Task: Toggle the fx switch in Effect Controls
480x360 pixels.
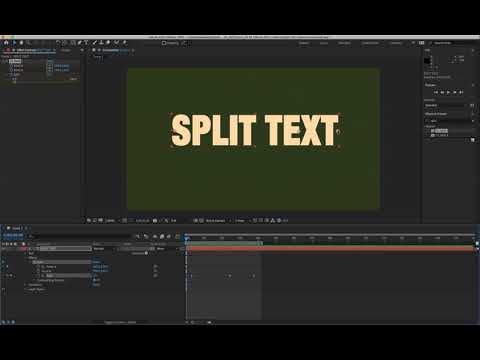Action: point(6,61)
